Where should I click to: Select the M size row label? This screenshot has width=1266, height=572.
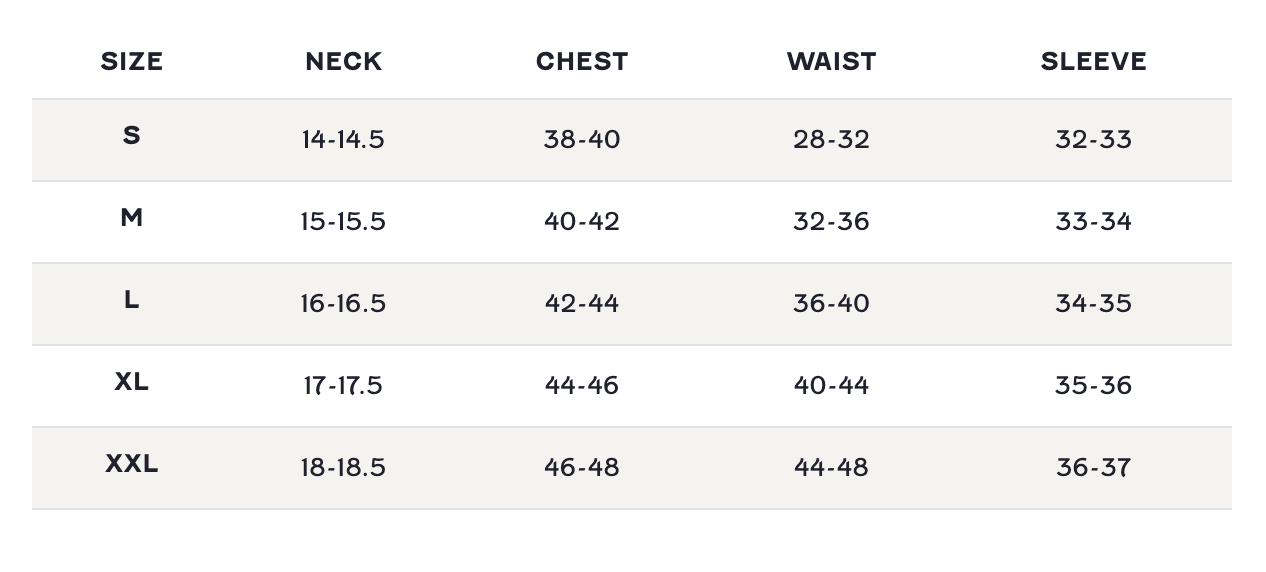pyautogui.click(x=132, y=218)
